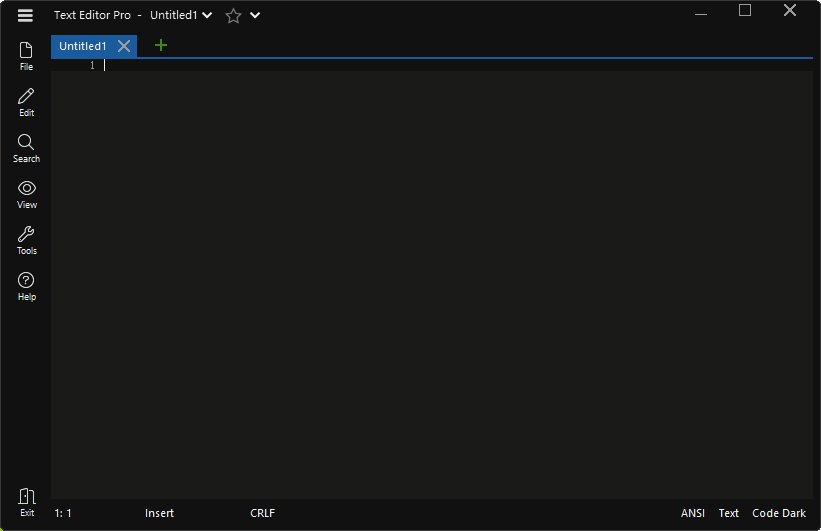Open the hamburger main menu
The image size is (821, 531).
[x=25, y=15]
